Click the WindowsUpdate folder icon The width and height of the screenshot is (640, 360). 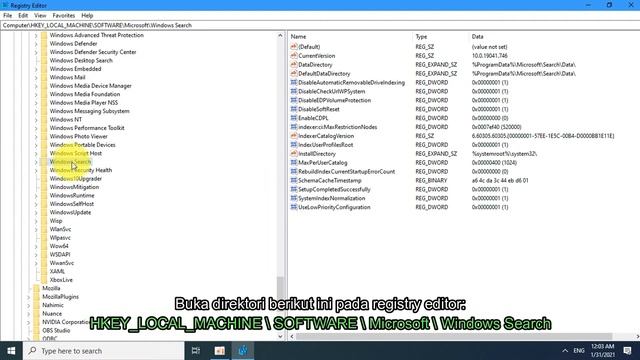click(44, 212)
